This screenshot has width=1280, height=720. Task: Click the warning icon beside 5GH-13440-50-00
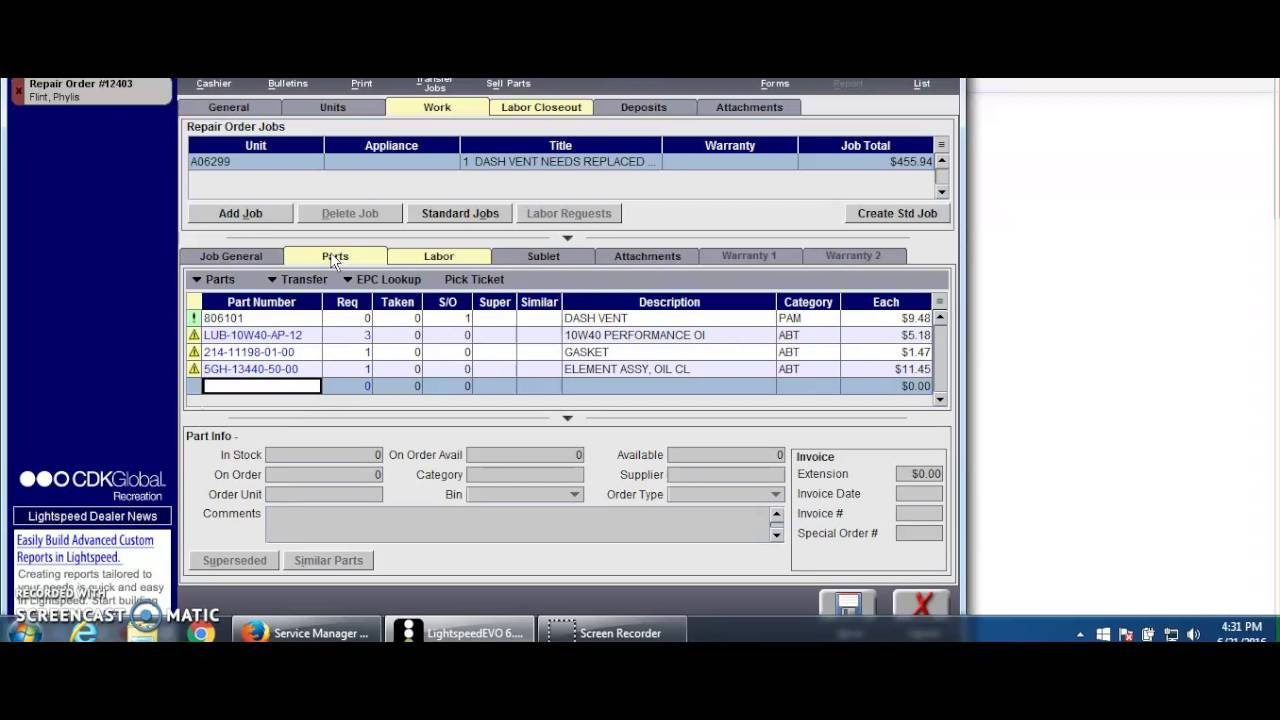[194, 369]
